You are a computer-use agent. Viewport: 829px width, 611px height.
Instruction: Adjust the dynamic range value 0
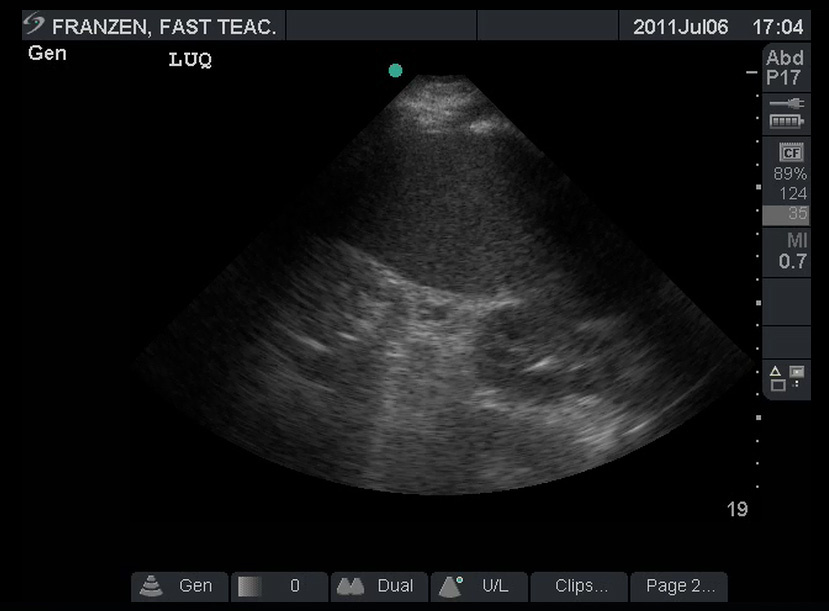pyautogui.click(x=295, y=586)
